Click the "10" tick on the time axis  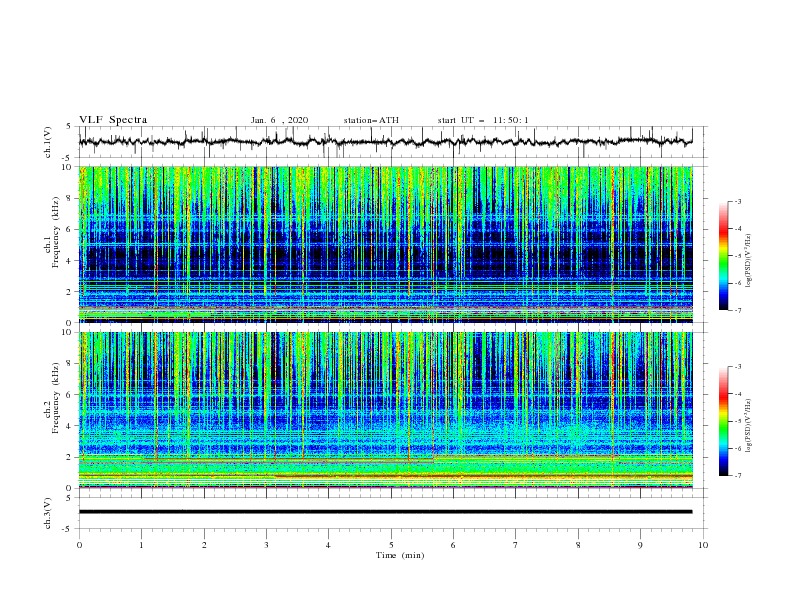point(703,545)
